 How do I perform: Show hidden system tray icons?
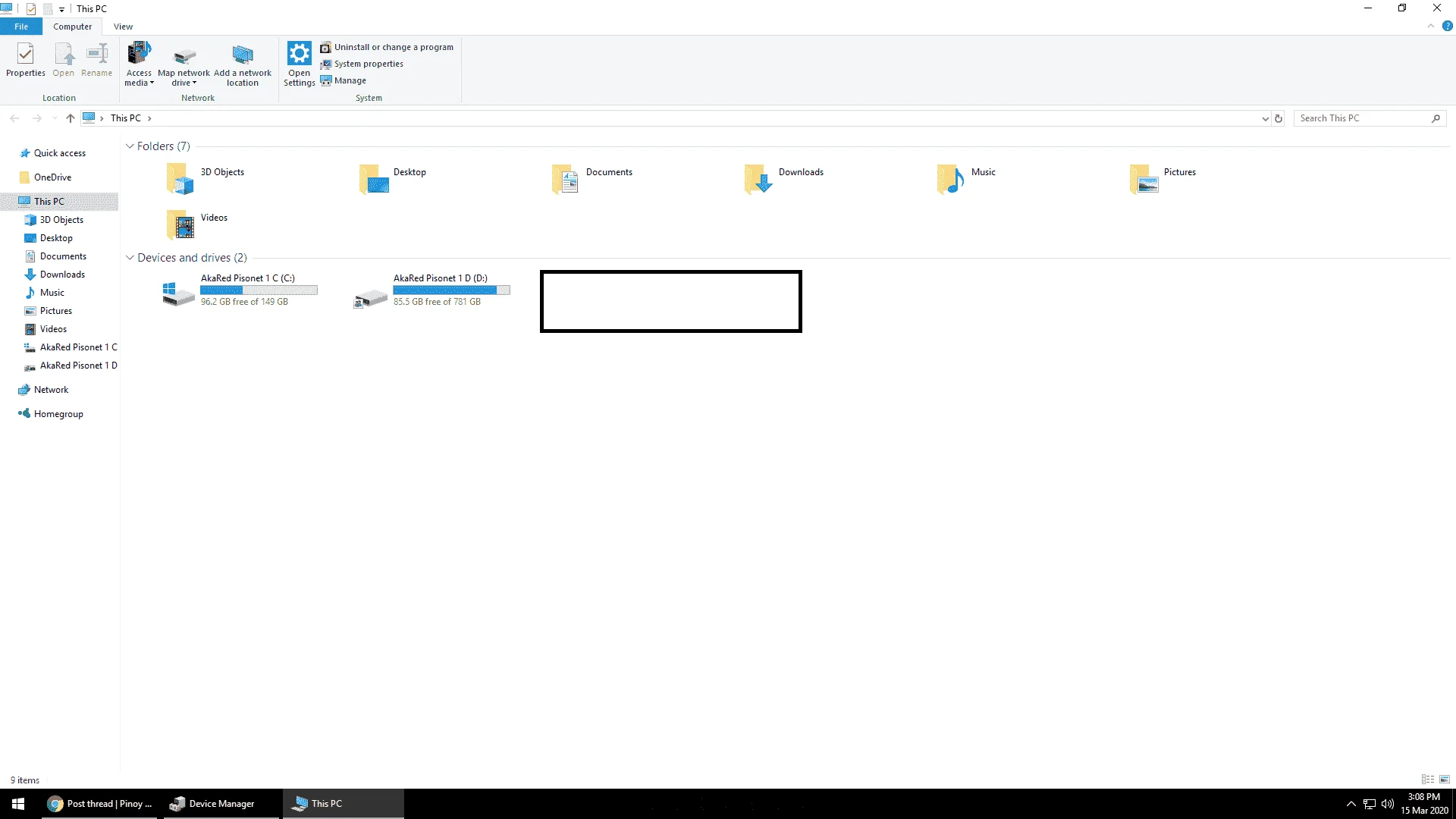(x=1351, y=804)
